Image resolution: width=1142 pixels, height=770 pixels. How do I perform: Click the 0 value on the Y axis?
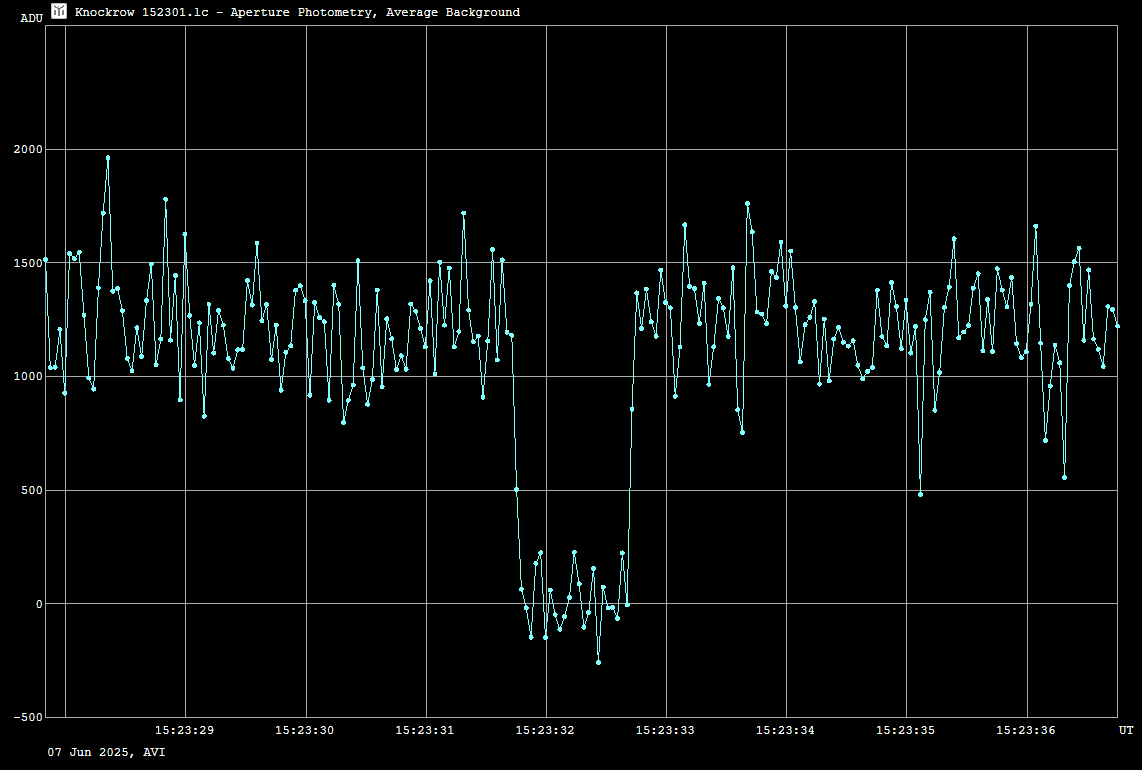tap(38, 604)
